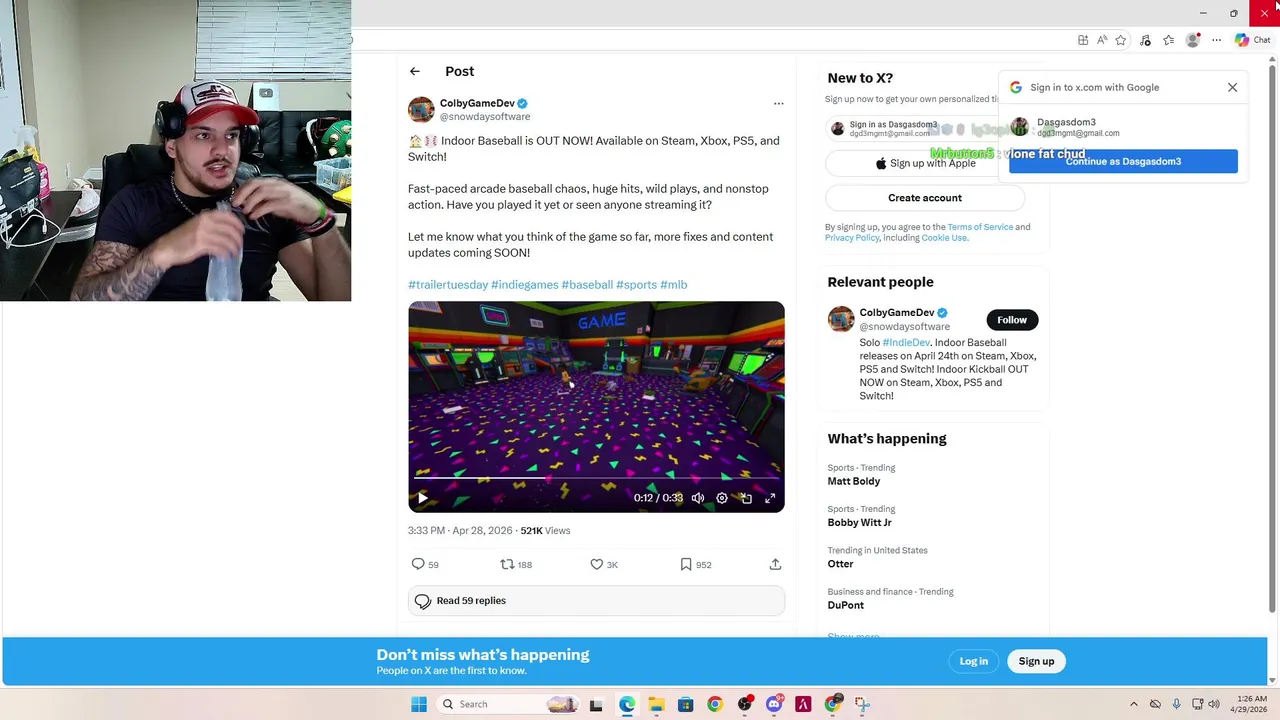The height and width of the screenshot is (720, 1280).
Task: Read 59 replies button
Action: coord(596,601)
